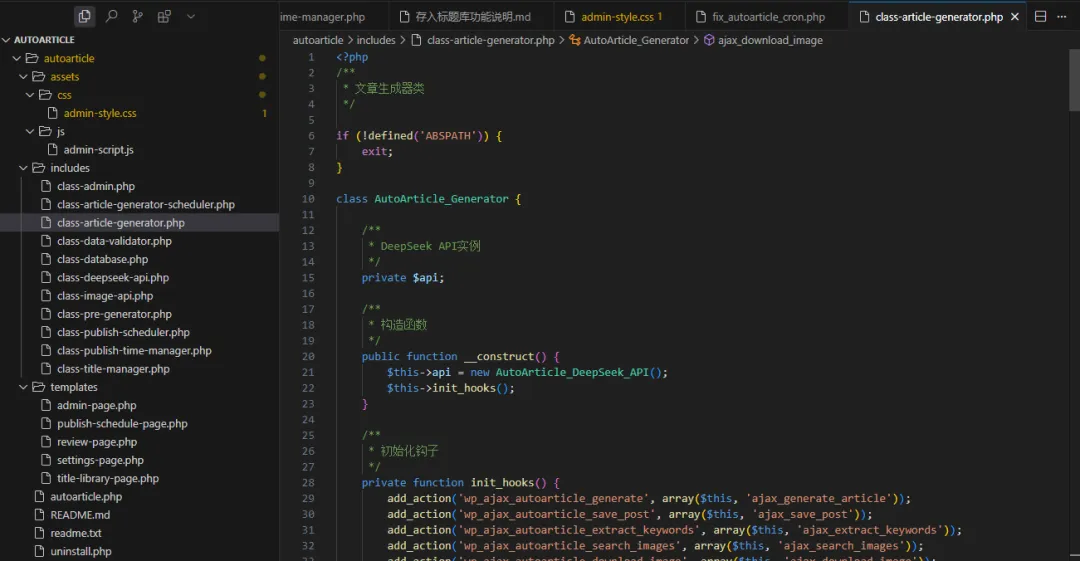Click includes breadcrumb segment
Viewport: 1080px width, 561px height.
(376, 40)
